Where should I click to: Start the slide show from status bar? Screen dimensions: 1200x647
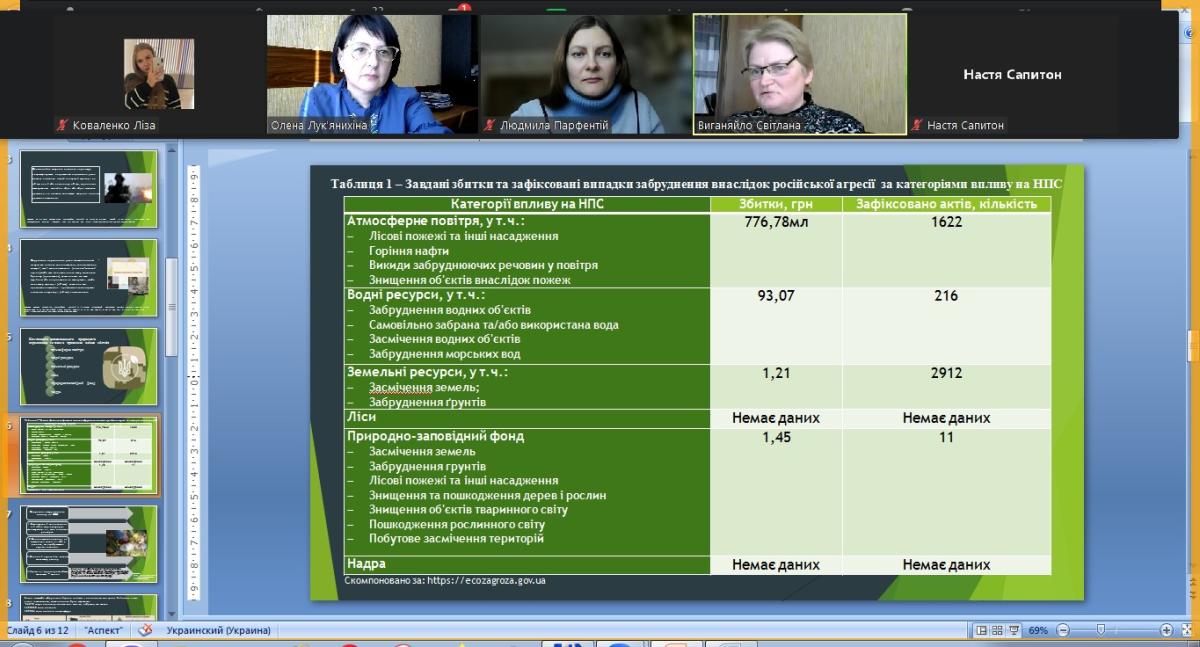pyautogui.click(x=1014, y=630)
